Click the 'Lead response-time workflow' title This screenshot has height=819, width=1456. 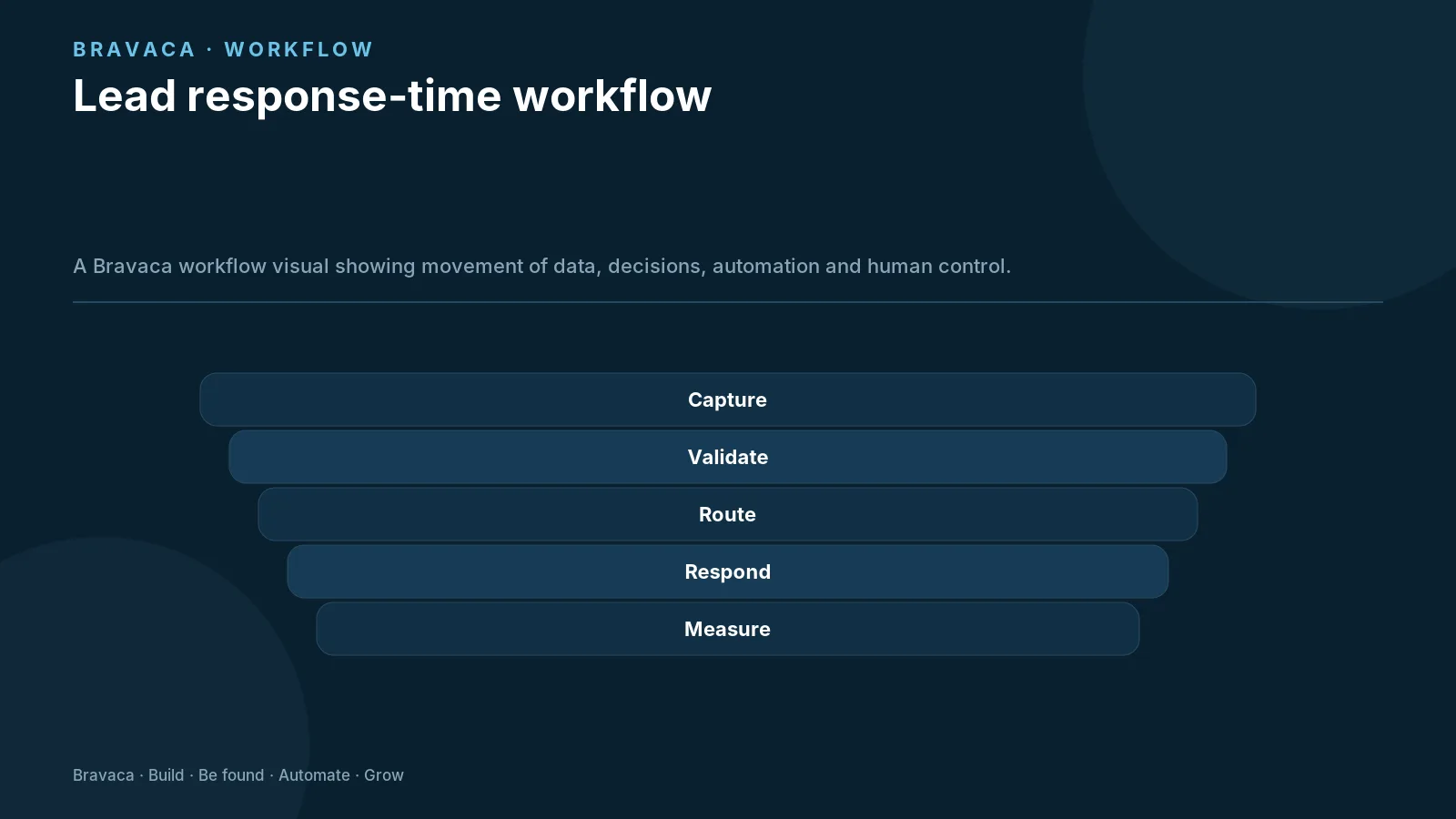392,96
